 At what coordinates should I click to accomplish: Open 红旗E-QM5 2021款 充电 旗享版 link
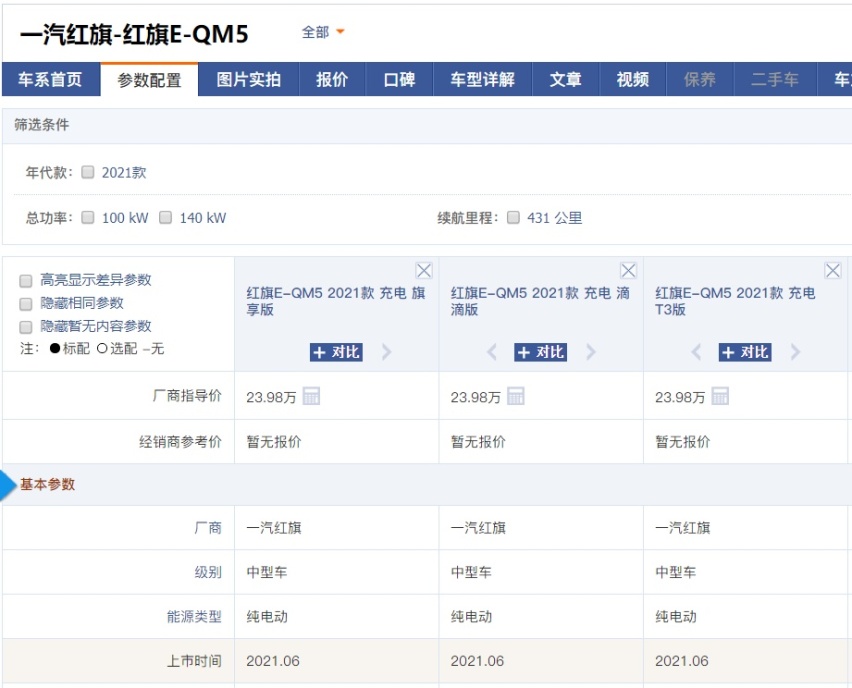[335, 301]
